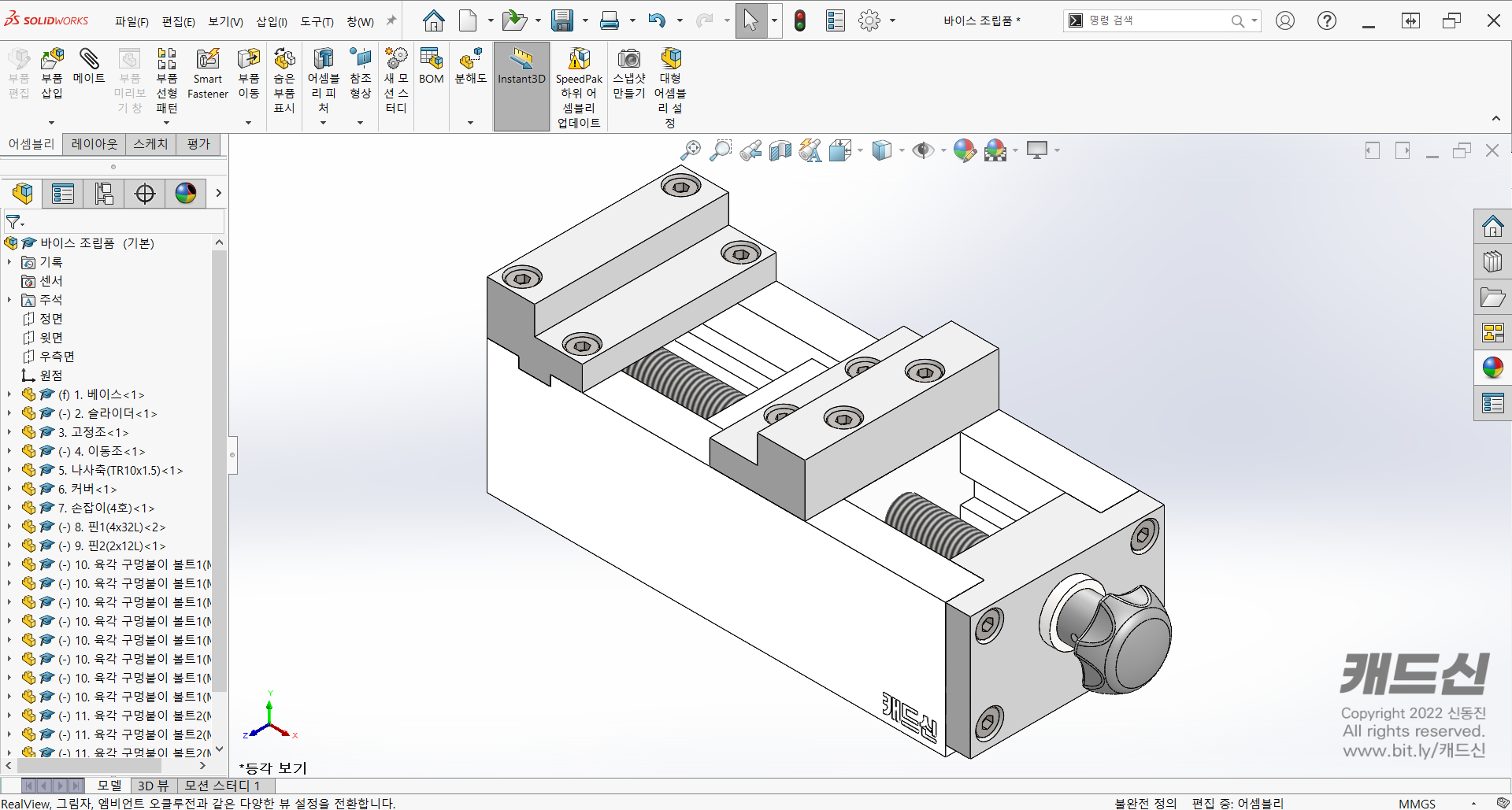Screen dimensions: 1512x810
Task: Click the MMGS units status entry
Action: click(x=1417, y=803)
